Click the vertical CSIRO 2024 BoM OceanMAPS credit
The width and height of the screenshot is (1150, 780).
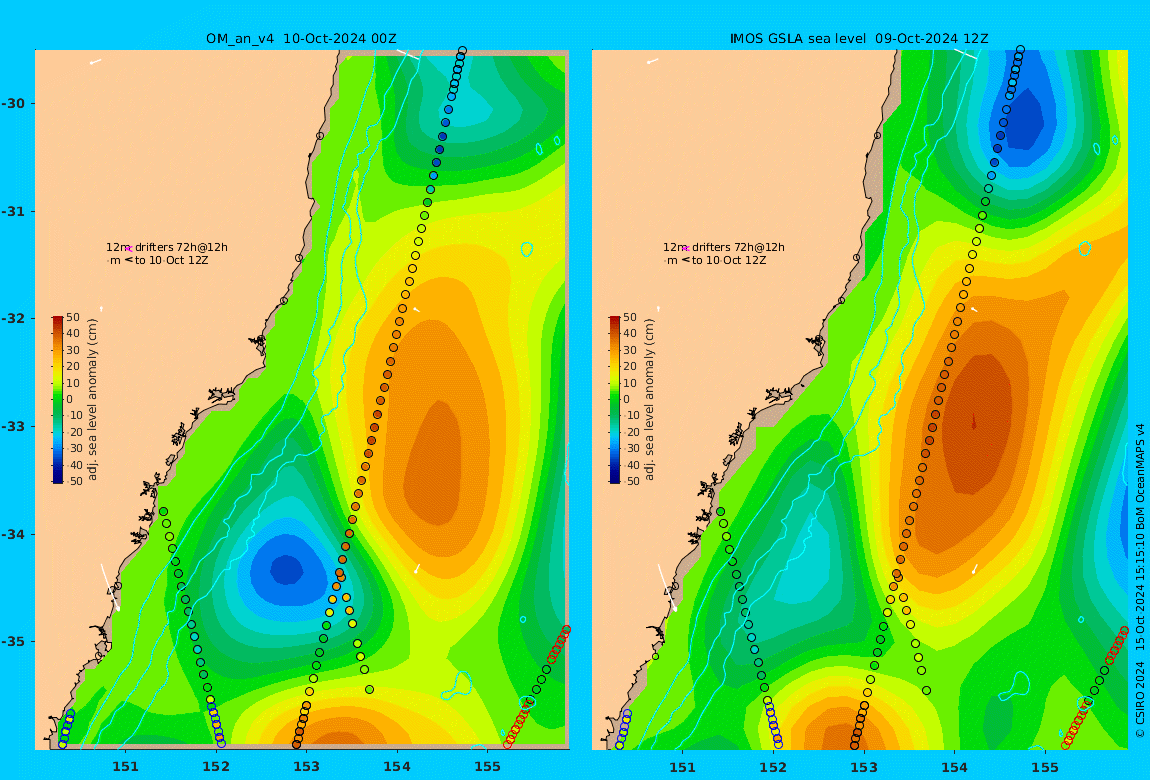click(1140, 581)
